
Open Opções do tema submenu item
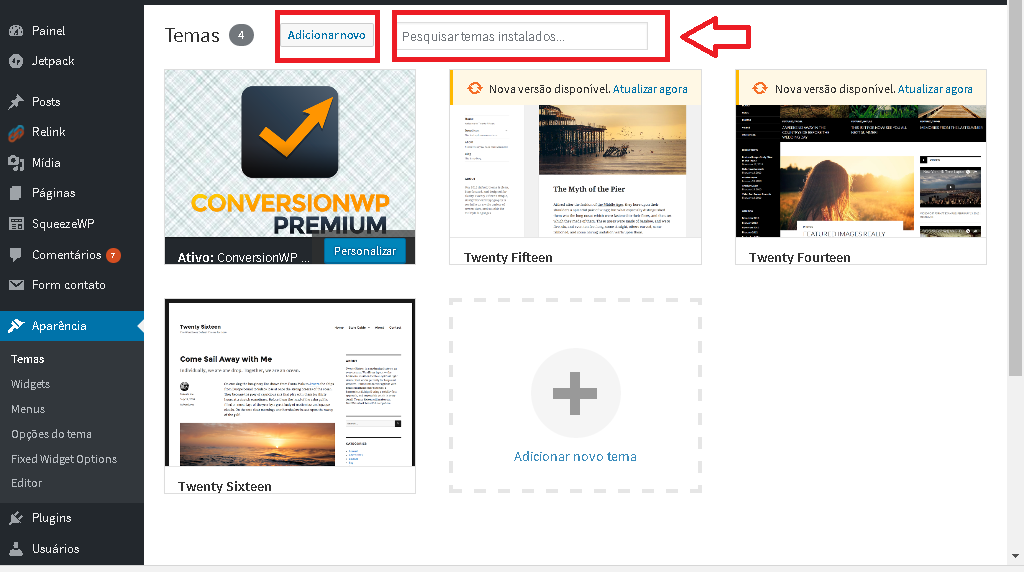point(51,434)
